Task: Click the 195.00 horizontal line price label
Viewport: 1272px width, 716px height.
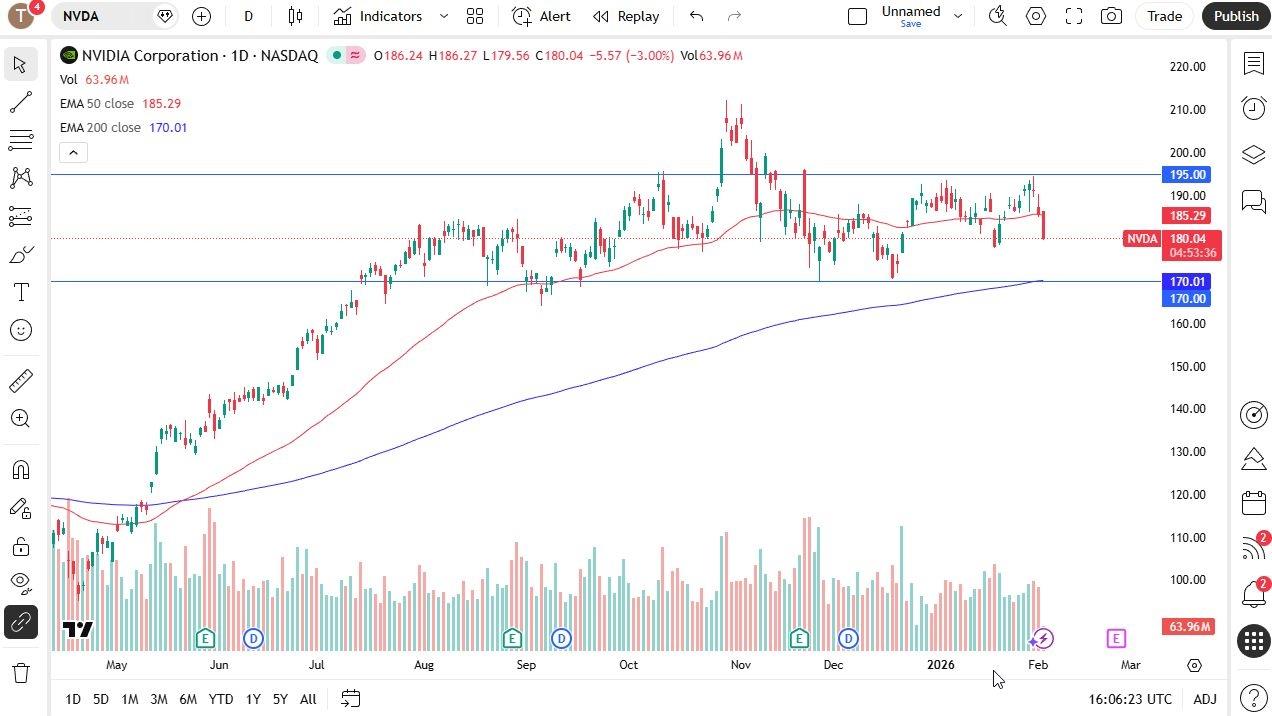Action: [1187, 174]
